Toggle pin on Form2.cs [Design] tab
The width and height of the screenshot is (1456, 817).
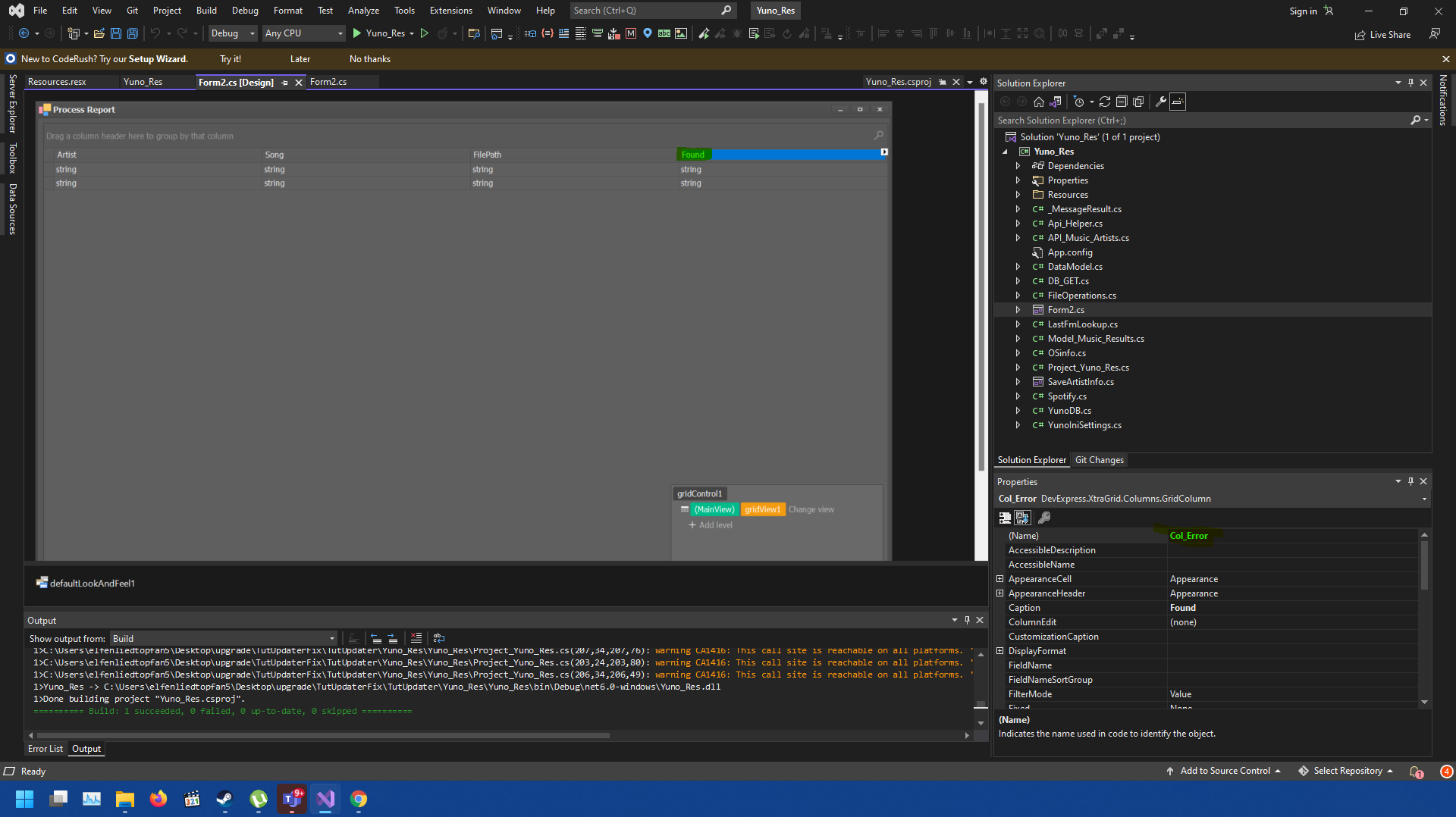point(285,83)
